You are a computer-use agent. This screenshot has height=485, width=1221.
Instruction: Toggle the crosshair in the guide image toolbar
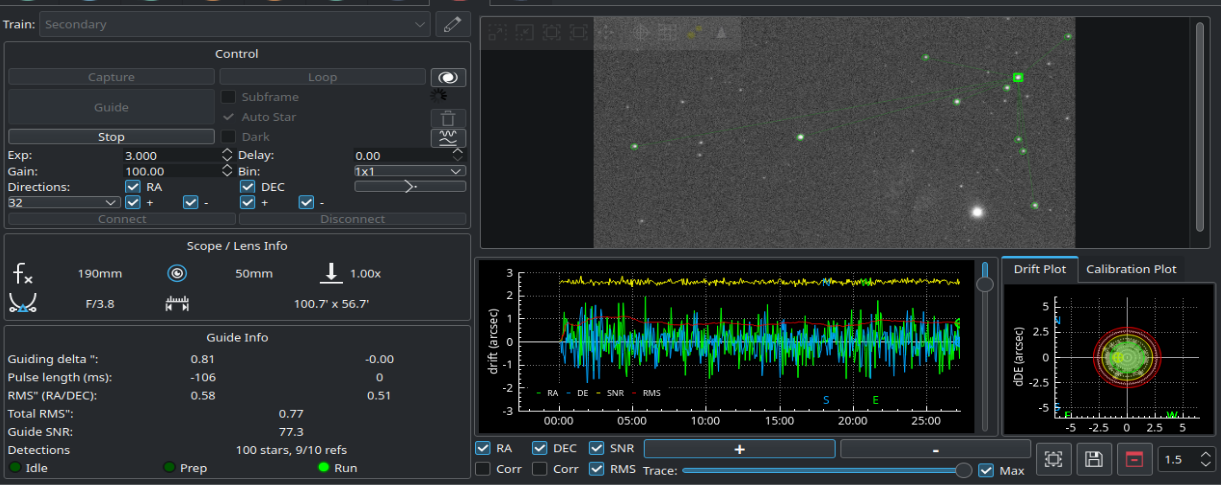click(x=641, y=32)
